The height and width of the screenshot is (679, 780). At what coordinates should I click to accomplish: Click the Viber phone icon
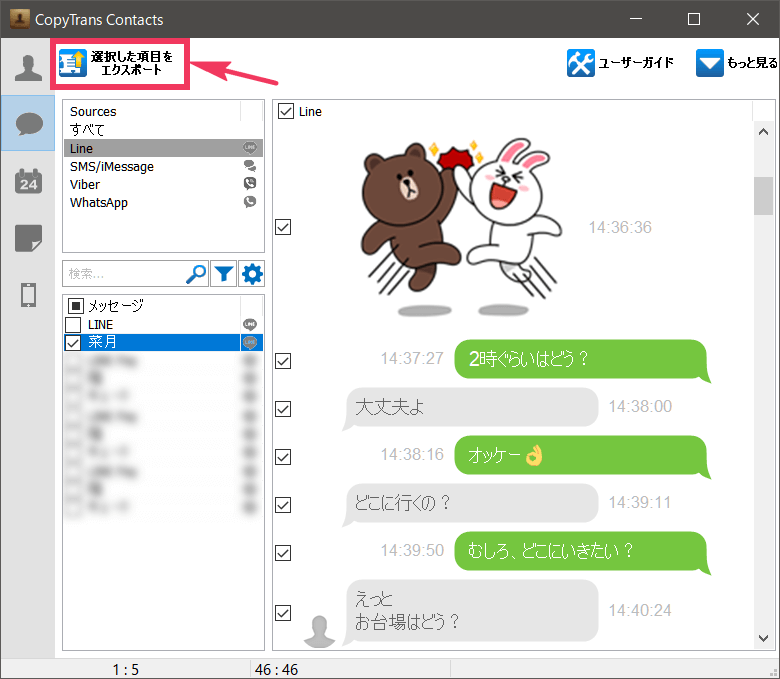(250, 184)
